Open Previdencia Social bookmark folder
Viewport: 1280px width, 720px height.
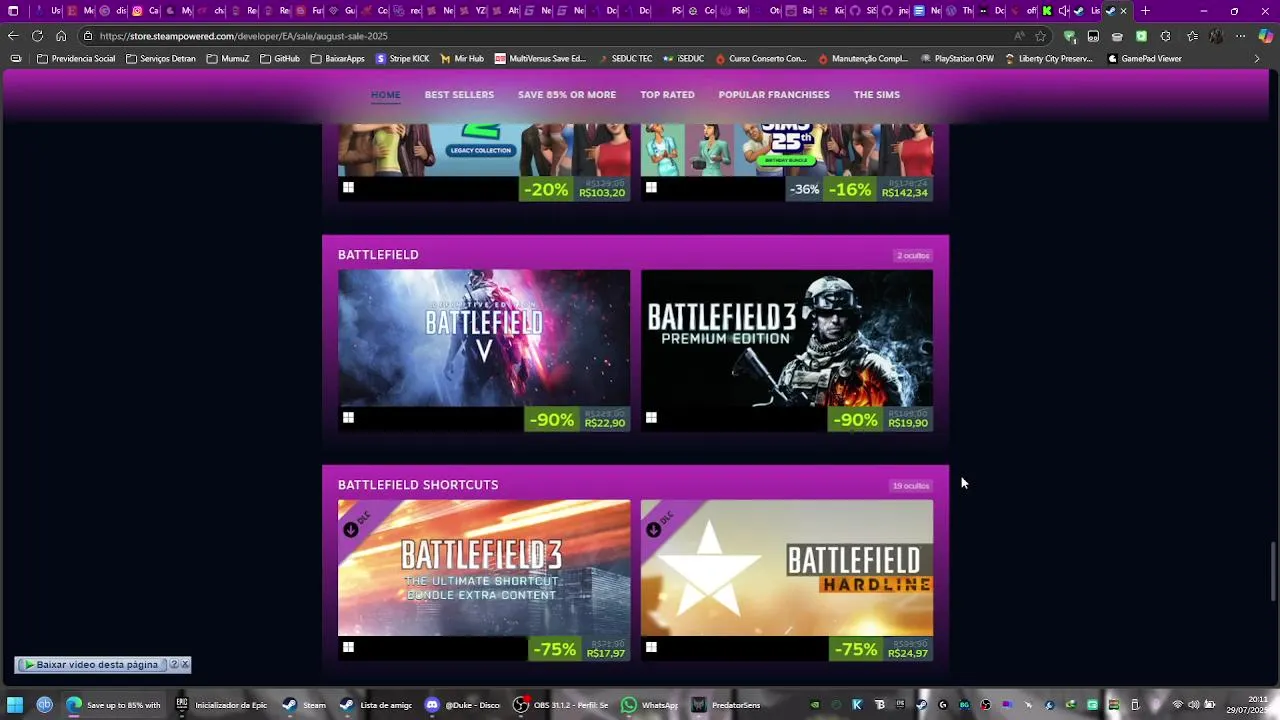[76, 59]
